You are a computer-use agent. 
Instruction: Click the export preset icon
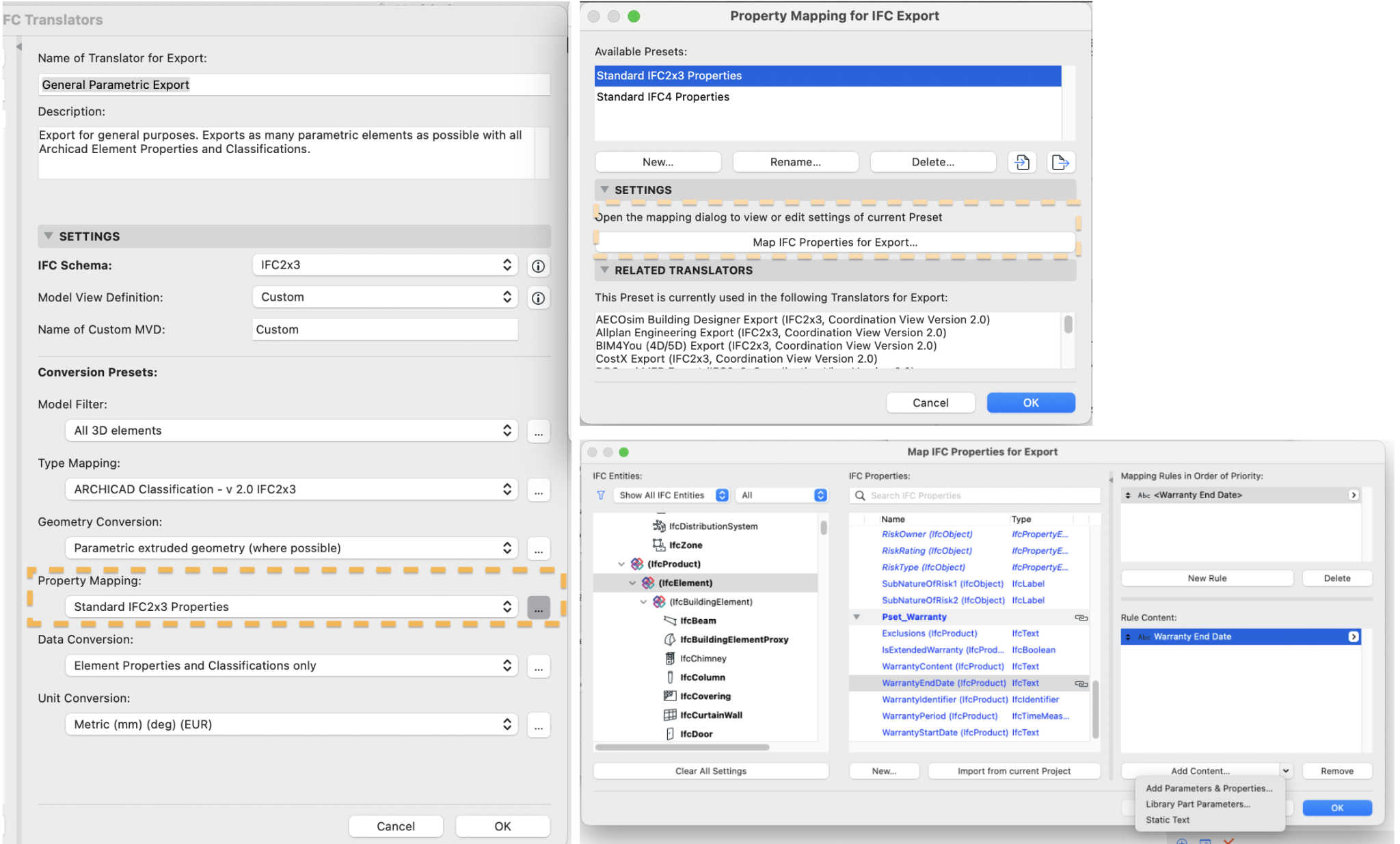click(1060, 162)
